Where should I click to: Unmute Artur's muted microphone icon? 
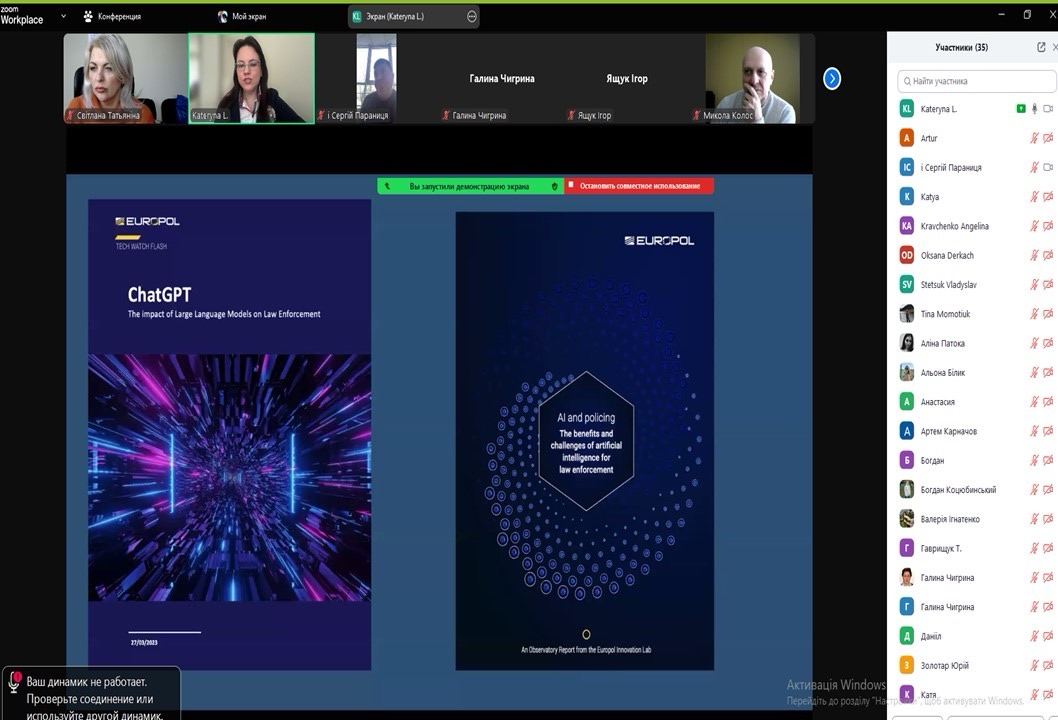(x=1034, y=138)
